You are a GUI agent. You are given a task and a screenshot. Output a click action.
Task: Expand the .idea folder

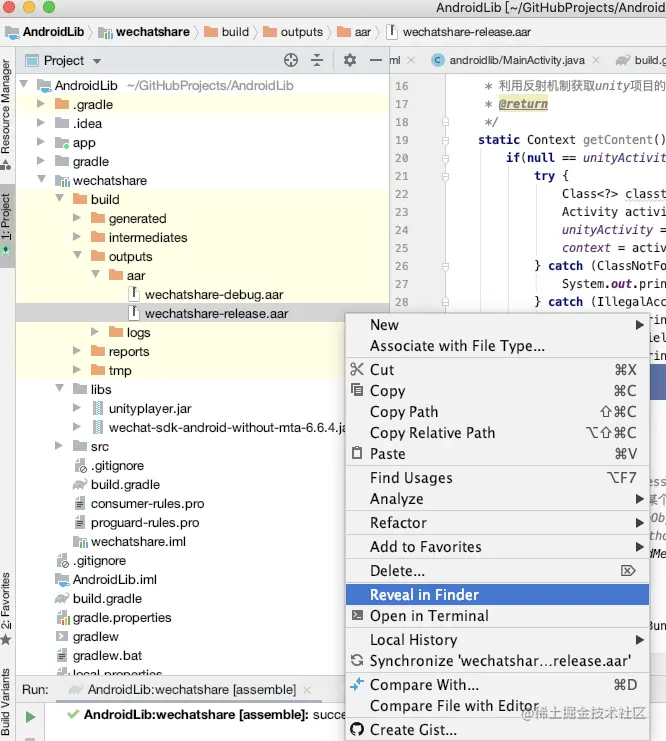pyautogui.click(x=41, y=122)
